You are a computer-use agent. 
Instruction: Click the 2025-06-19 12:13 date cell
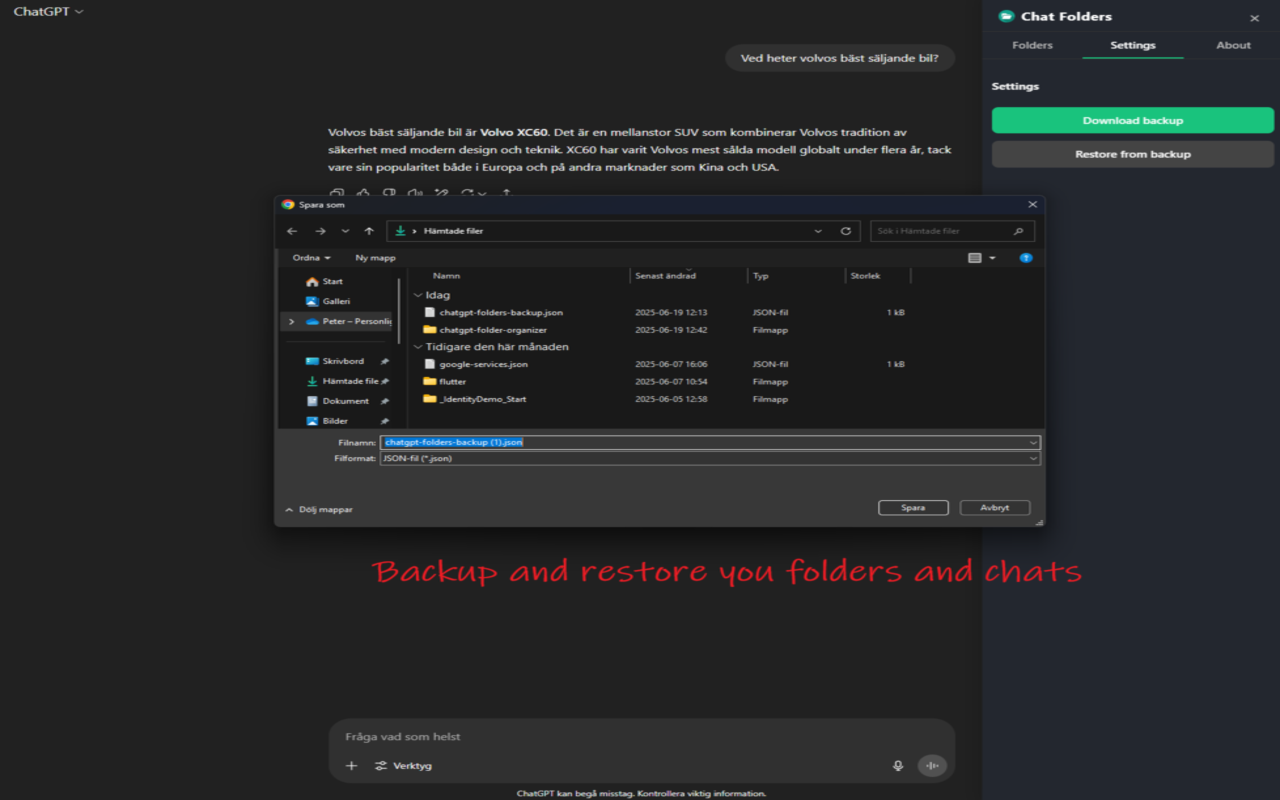(x=671, y=313)
